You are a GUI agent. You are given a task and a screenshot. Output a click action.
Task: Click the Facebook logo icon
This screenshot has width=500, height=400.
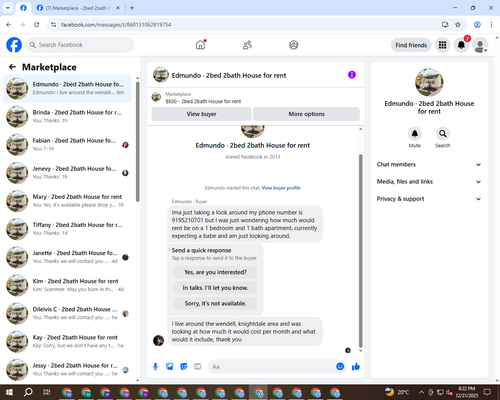tap(14, 45)
